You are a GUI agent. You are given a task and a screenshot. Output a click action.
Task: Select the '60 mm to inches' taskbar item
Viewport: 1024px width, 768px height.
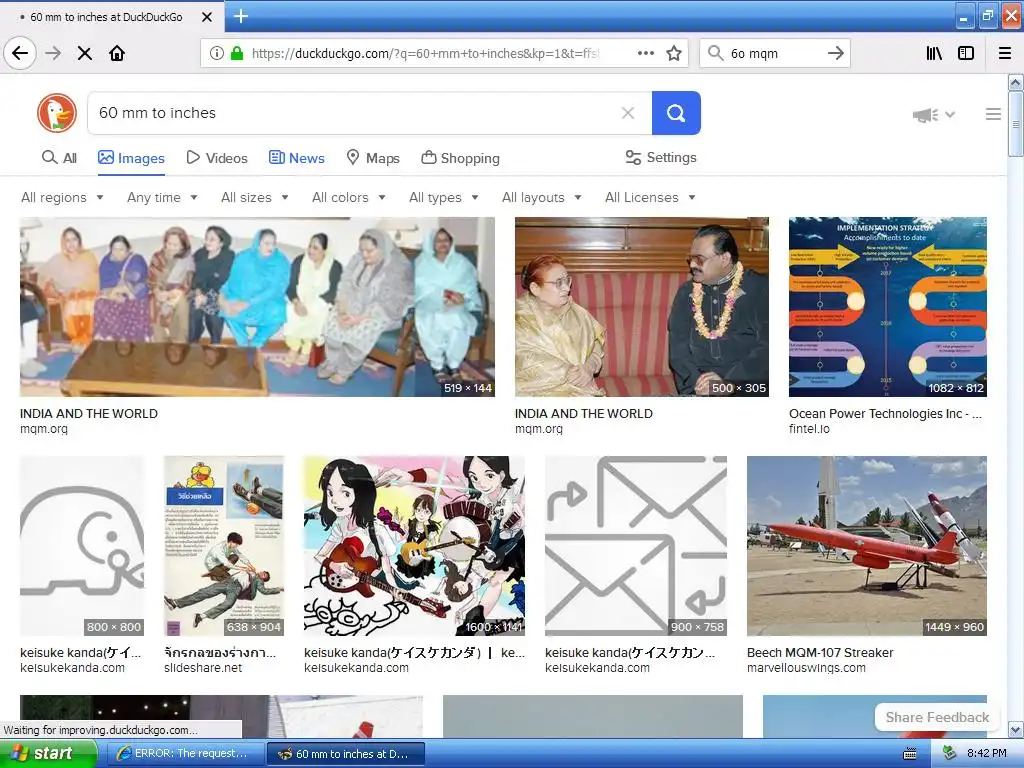345,753
